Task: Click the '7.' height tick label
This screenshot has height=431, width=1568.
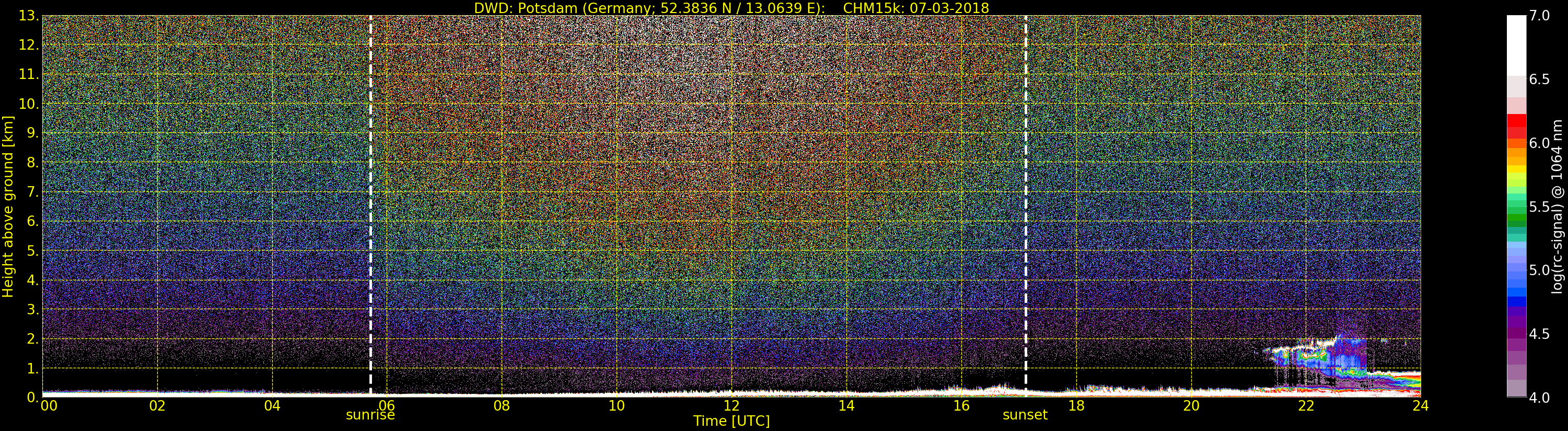Action: pyautogui.click(x=33, y=192)
